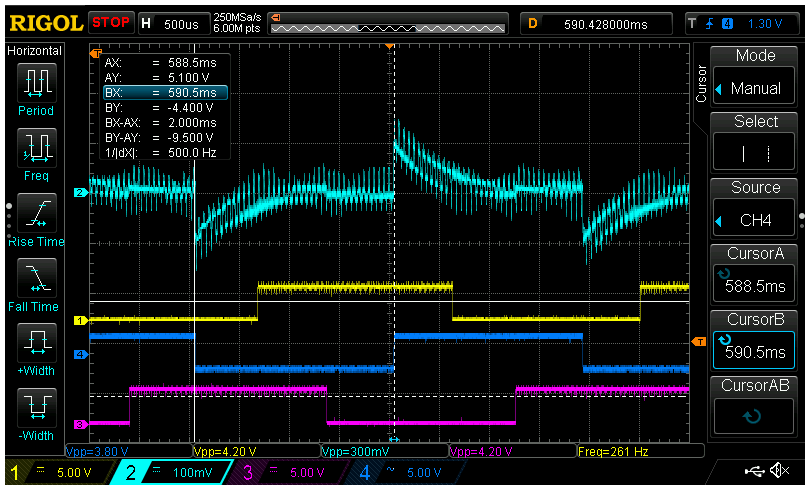
Task: Click the orange trigger level marker on right
Action: click(x=699, y=341)
